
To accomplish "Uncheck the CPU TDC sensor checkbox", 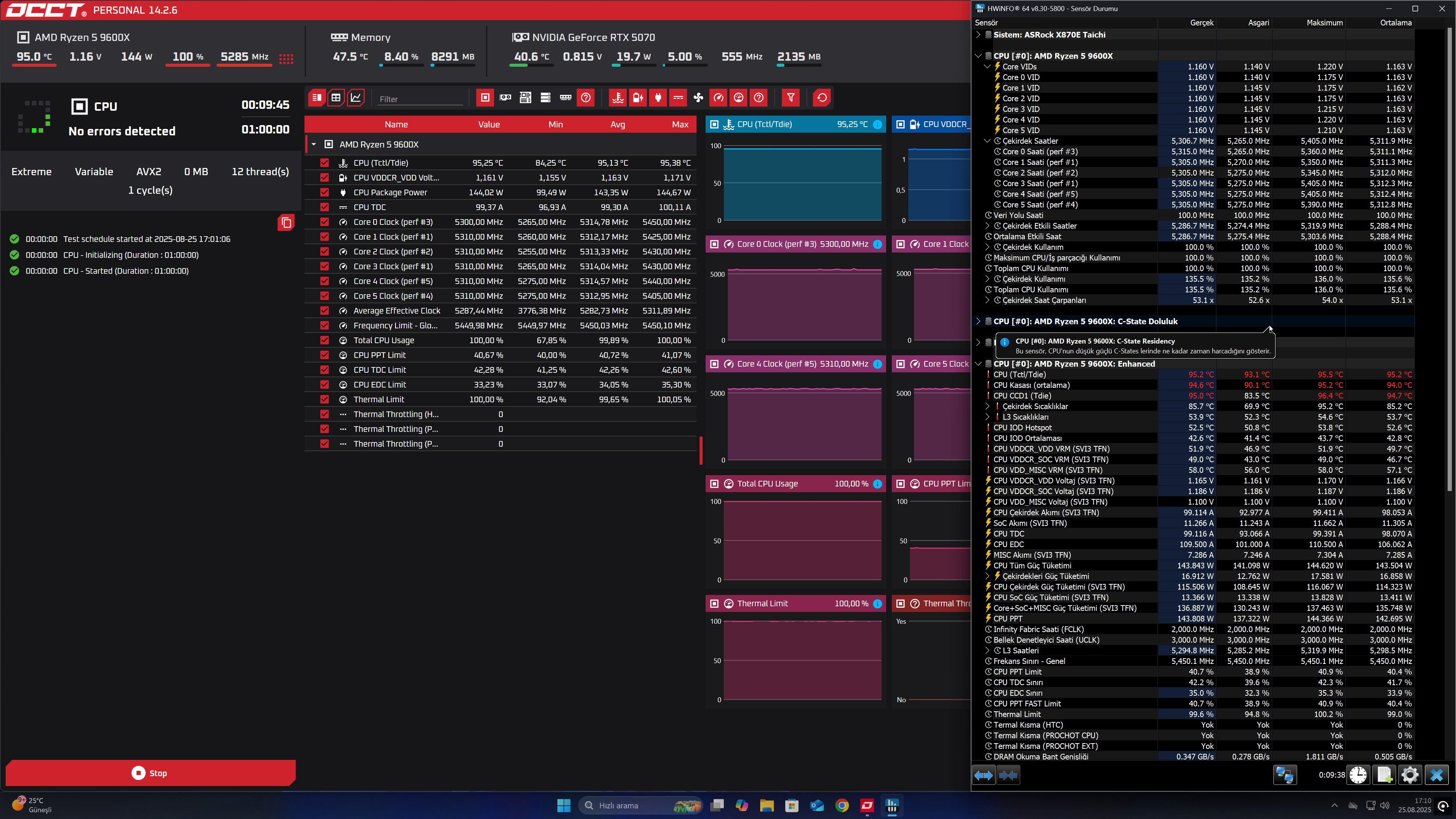I will [325, 207].
